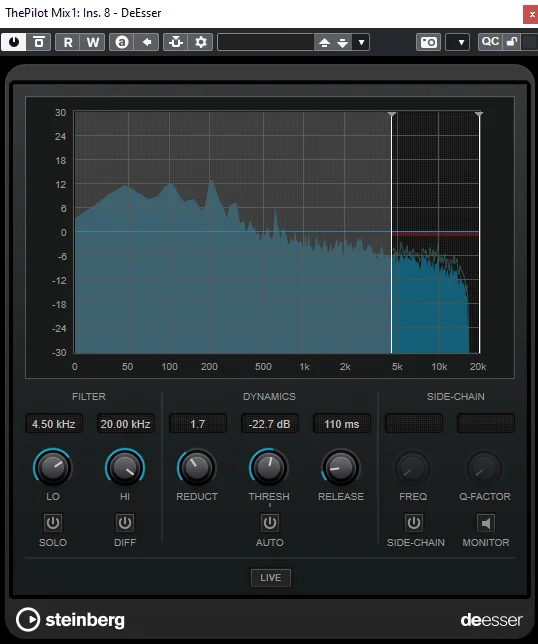538x644 pixels.
Task: Click the low frequency band handle at 4.5k
Action: (x=392, y=115)
